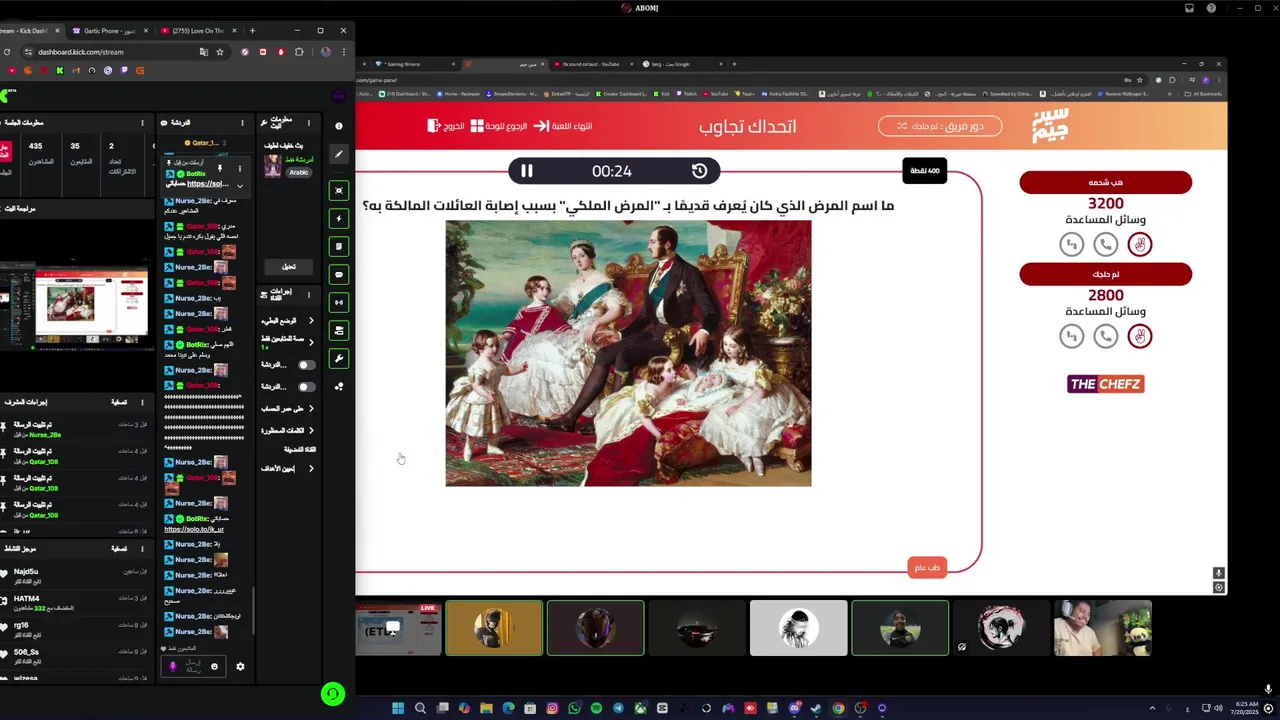Click الخروج exit button in game header

(446, 126)
